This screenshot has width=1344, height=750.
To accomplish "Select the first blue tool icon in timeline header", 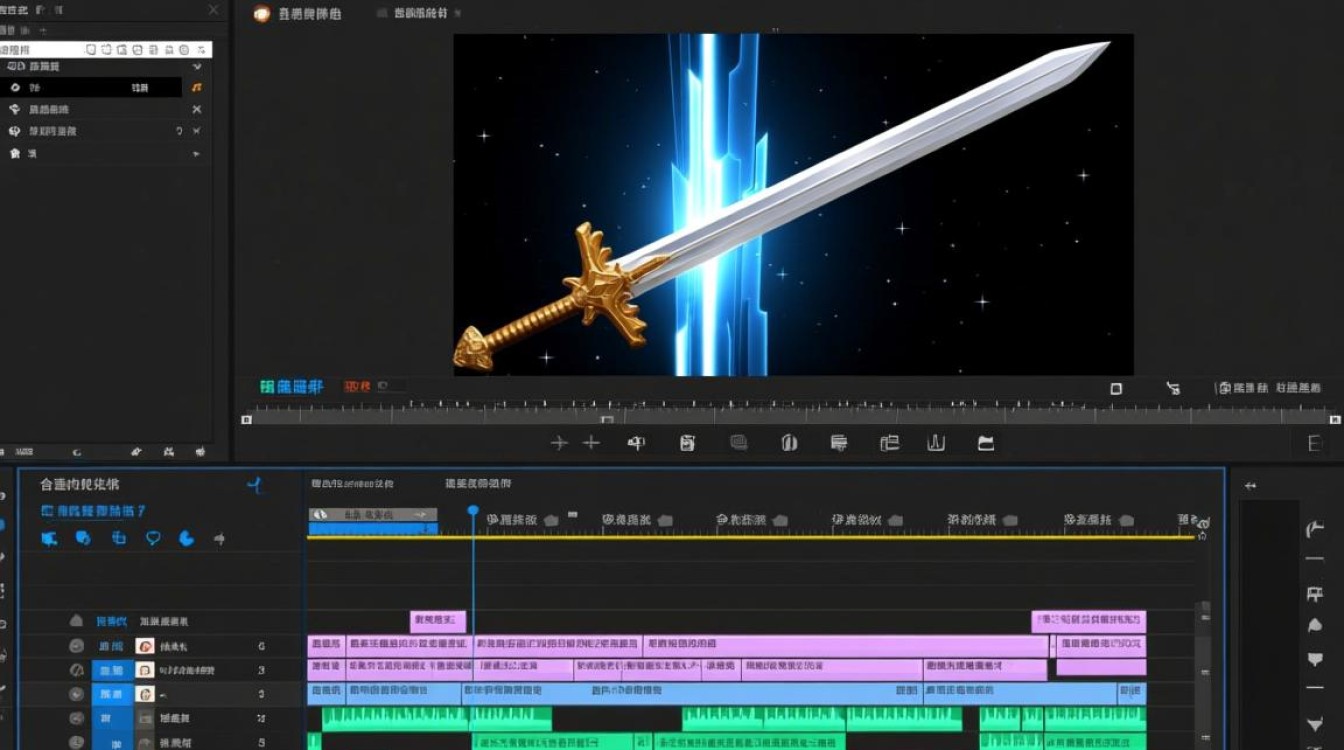I will coord(49,539).
